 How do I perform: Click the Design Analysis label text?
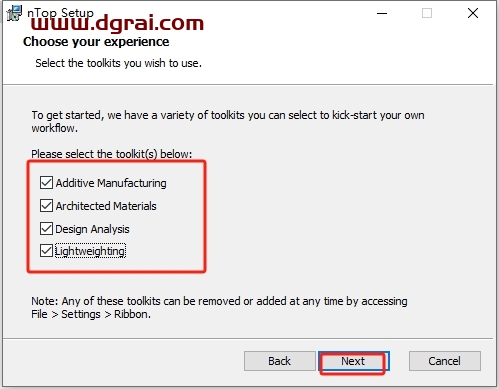click(x=92, y=229)
